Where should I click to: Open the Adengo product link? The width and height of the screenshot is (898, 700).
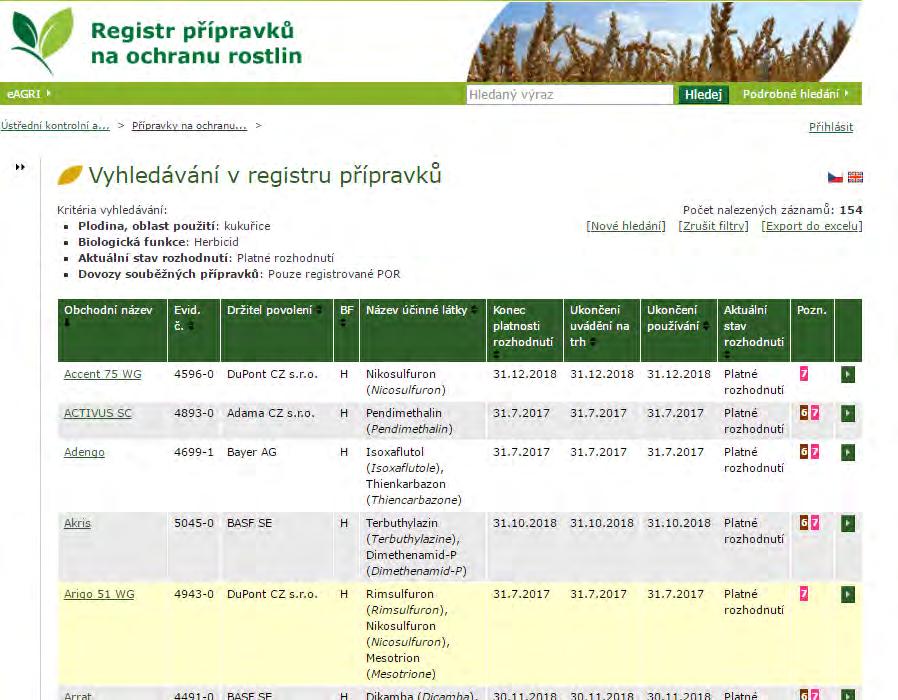pos(84,452)
